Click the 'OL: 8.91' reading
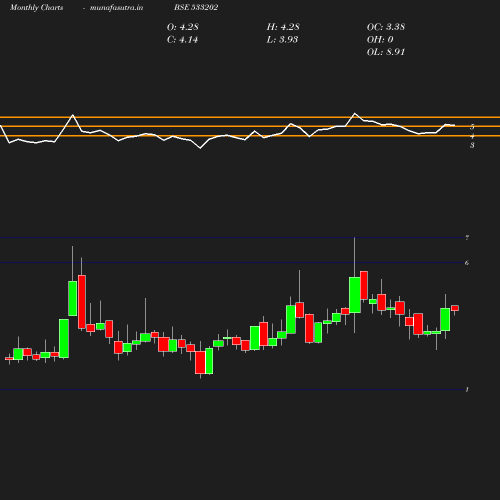 pos(386,52)
